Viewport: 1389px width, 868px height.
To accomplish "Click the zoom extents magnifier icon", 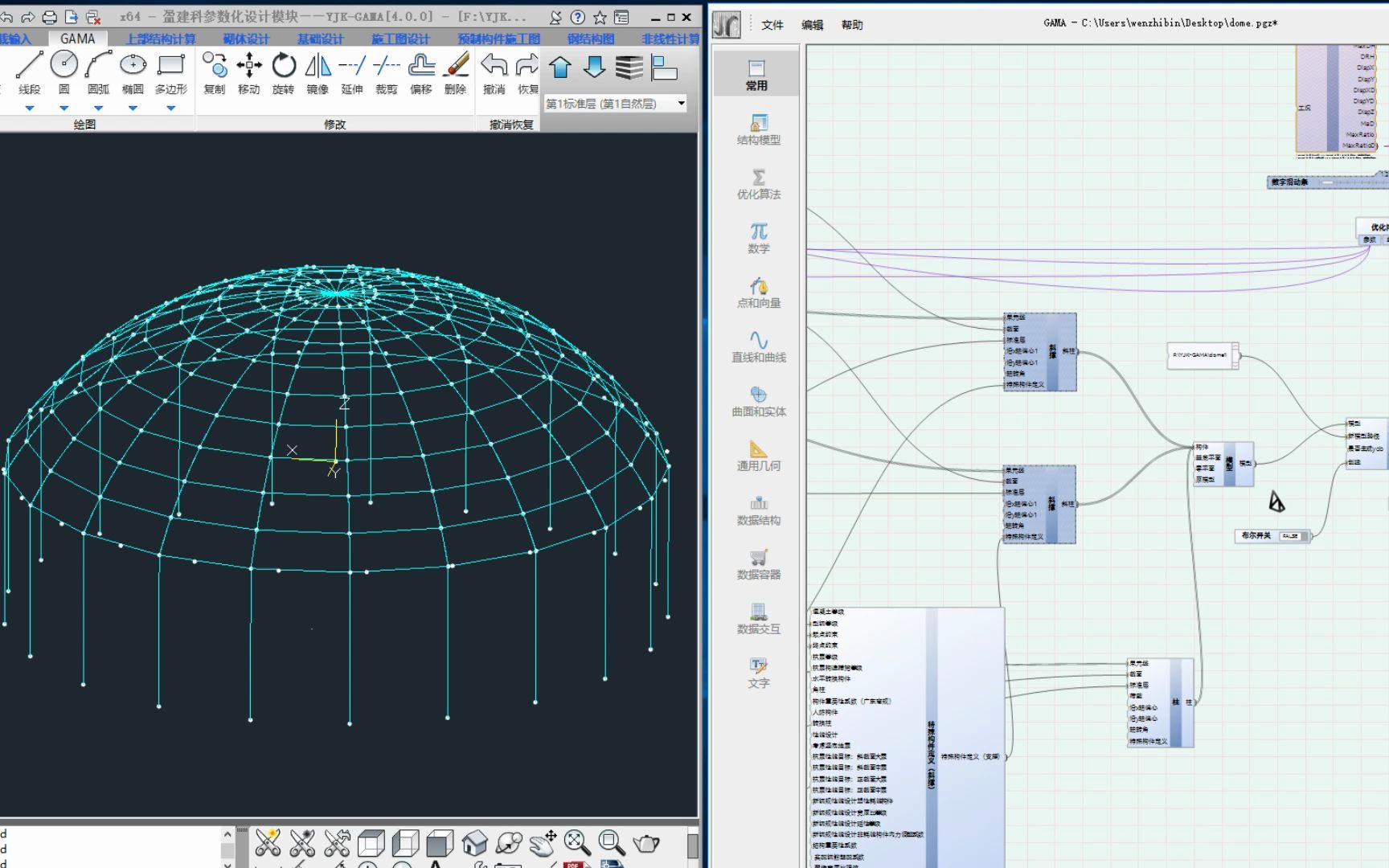I will click(x=576, y=842).
